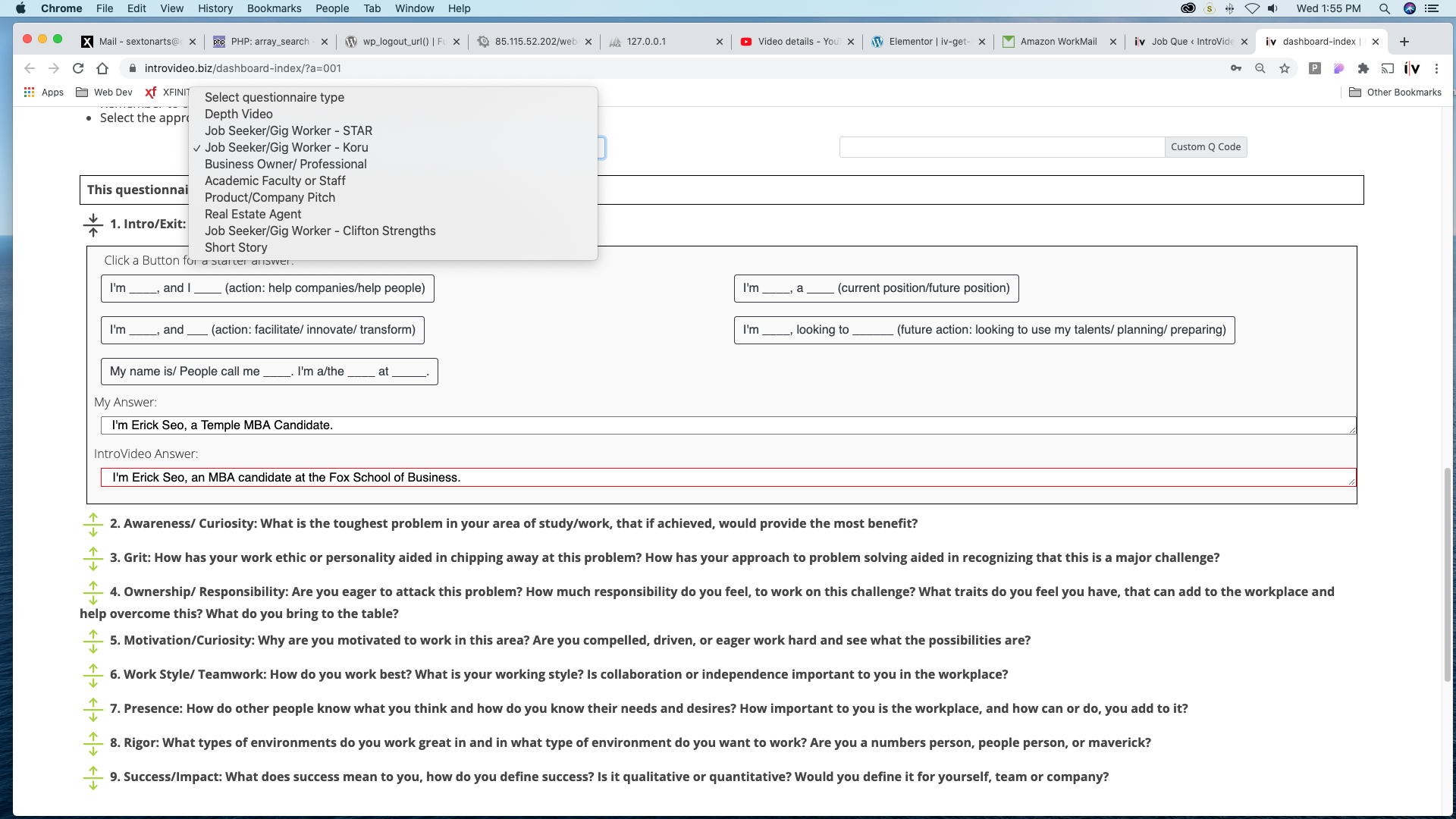Pick the Short Story option
This screenshot has height=819, width=1456.
pos(393,247)
